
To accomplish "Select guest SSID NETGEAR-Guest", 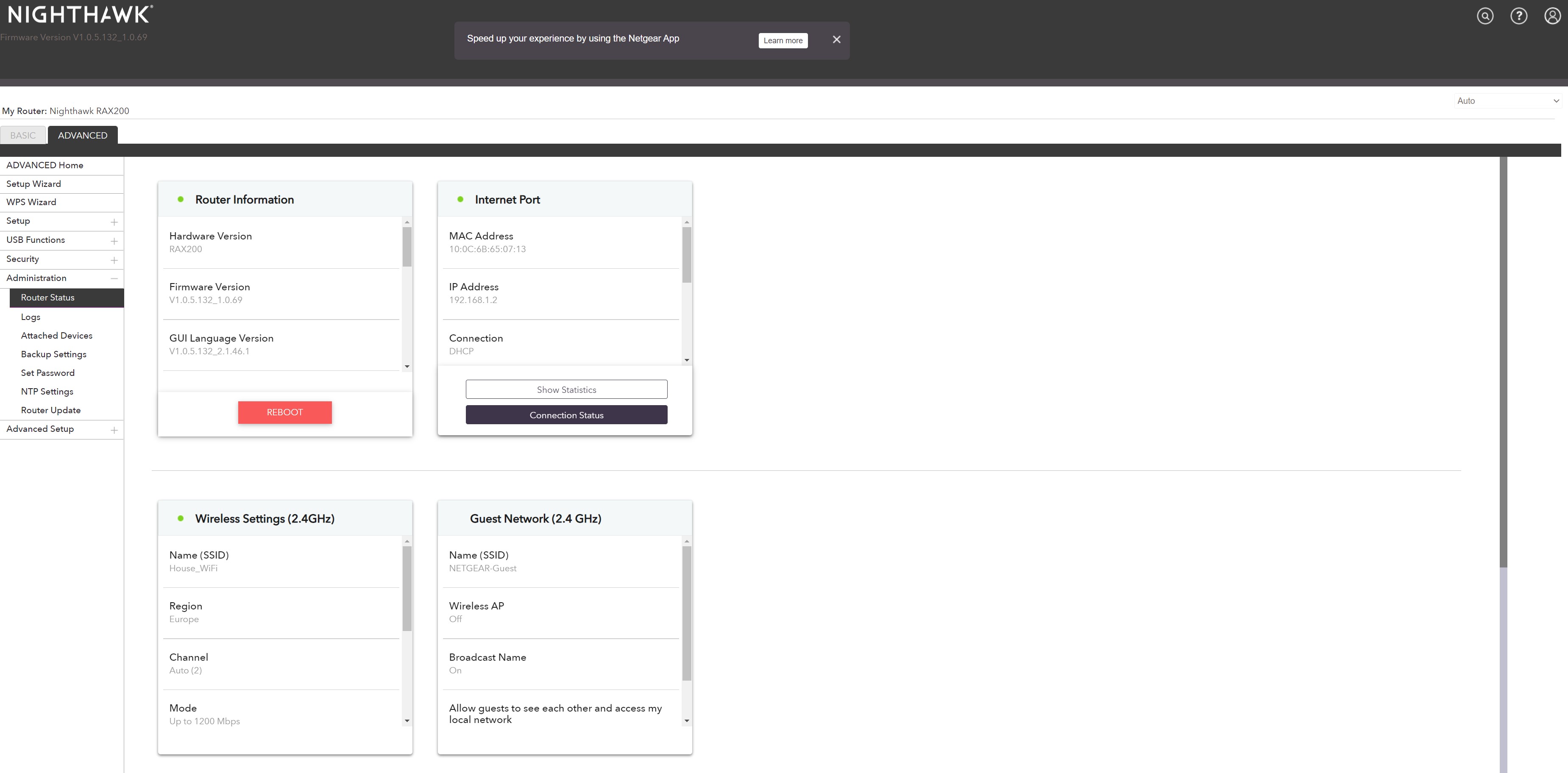I will [483, 568].
